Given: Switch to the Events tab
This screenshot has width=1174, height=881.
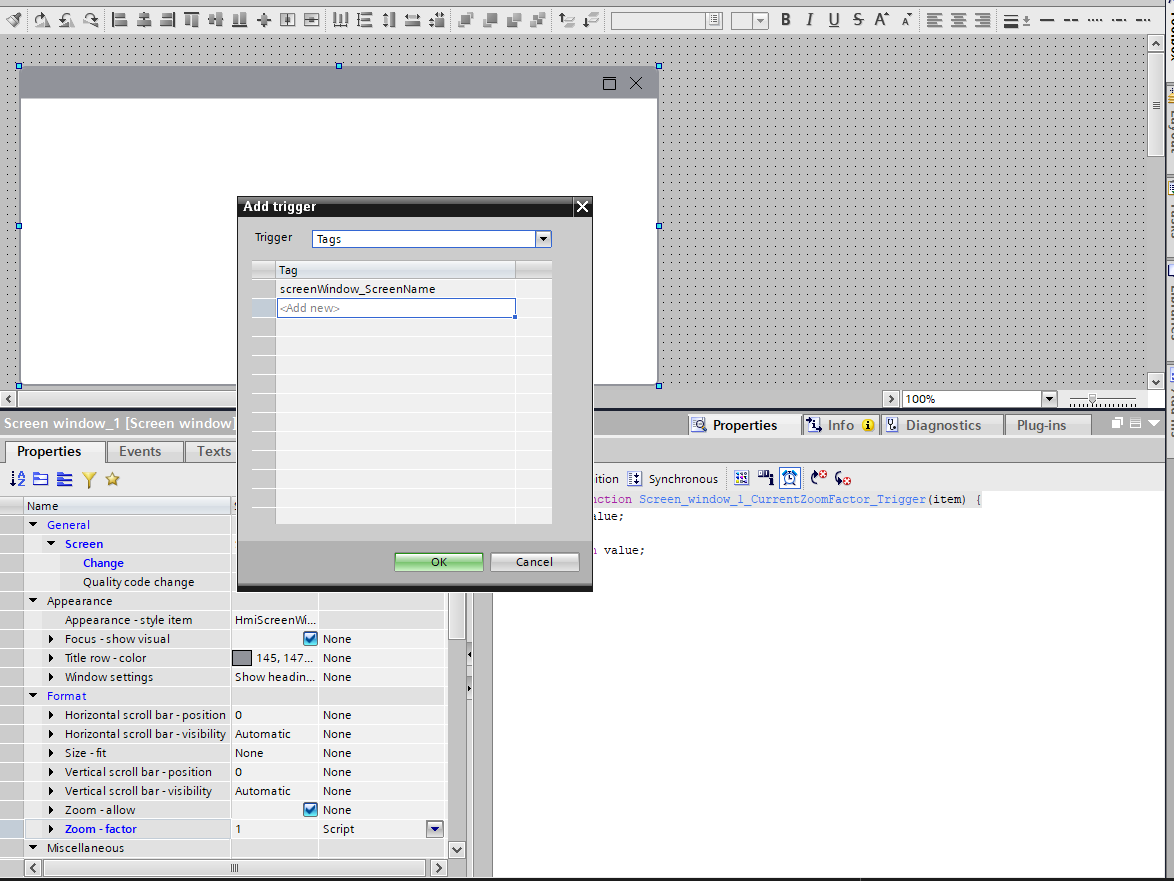Looking at the screenshot, I should pos(140,451).
